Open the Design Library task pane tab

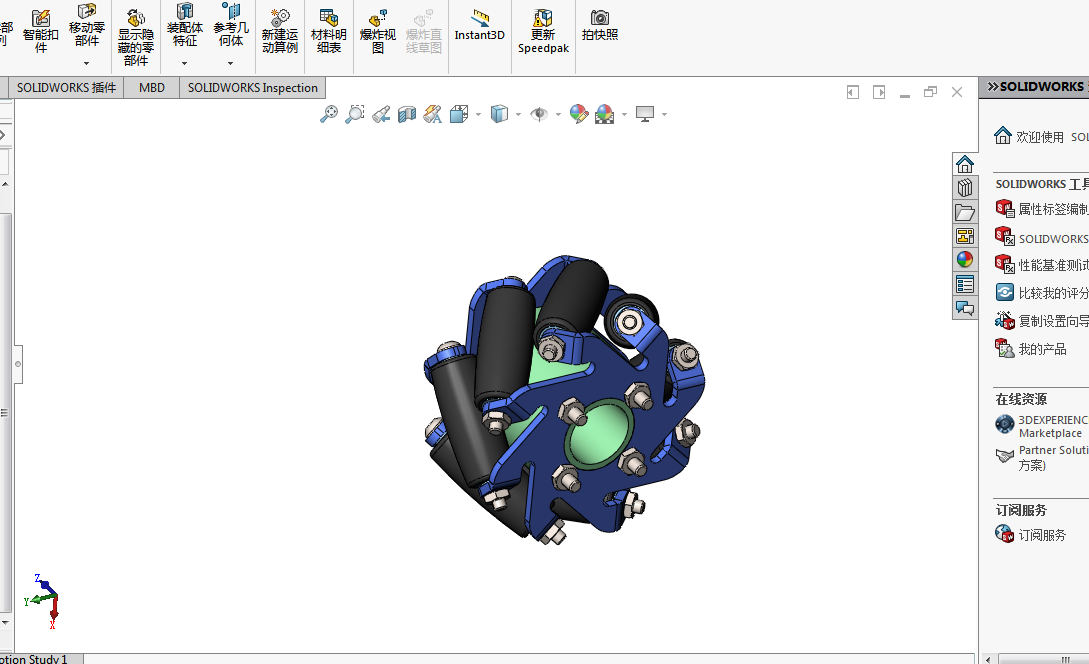click(965, 188)
